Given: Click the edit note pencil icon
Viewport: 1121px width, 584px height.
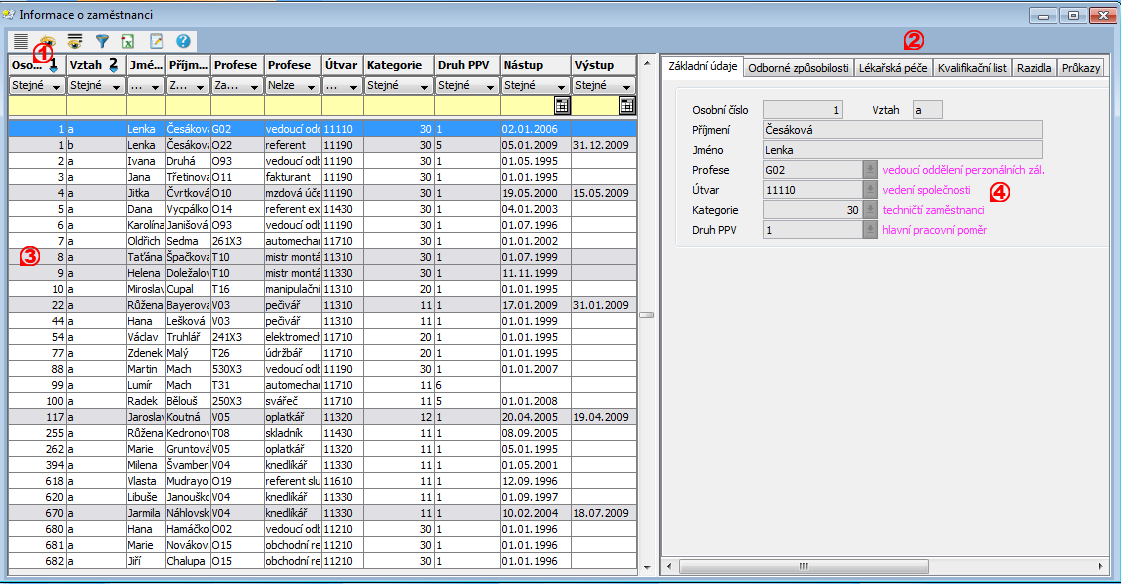Looking at the screenshot, I should click(156, 41).
